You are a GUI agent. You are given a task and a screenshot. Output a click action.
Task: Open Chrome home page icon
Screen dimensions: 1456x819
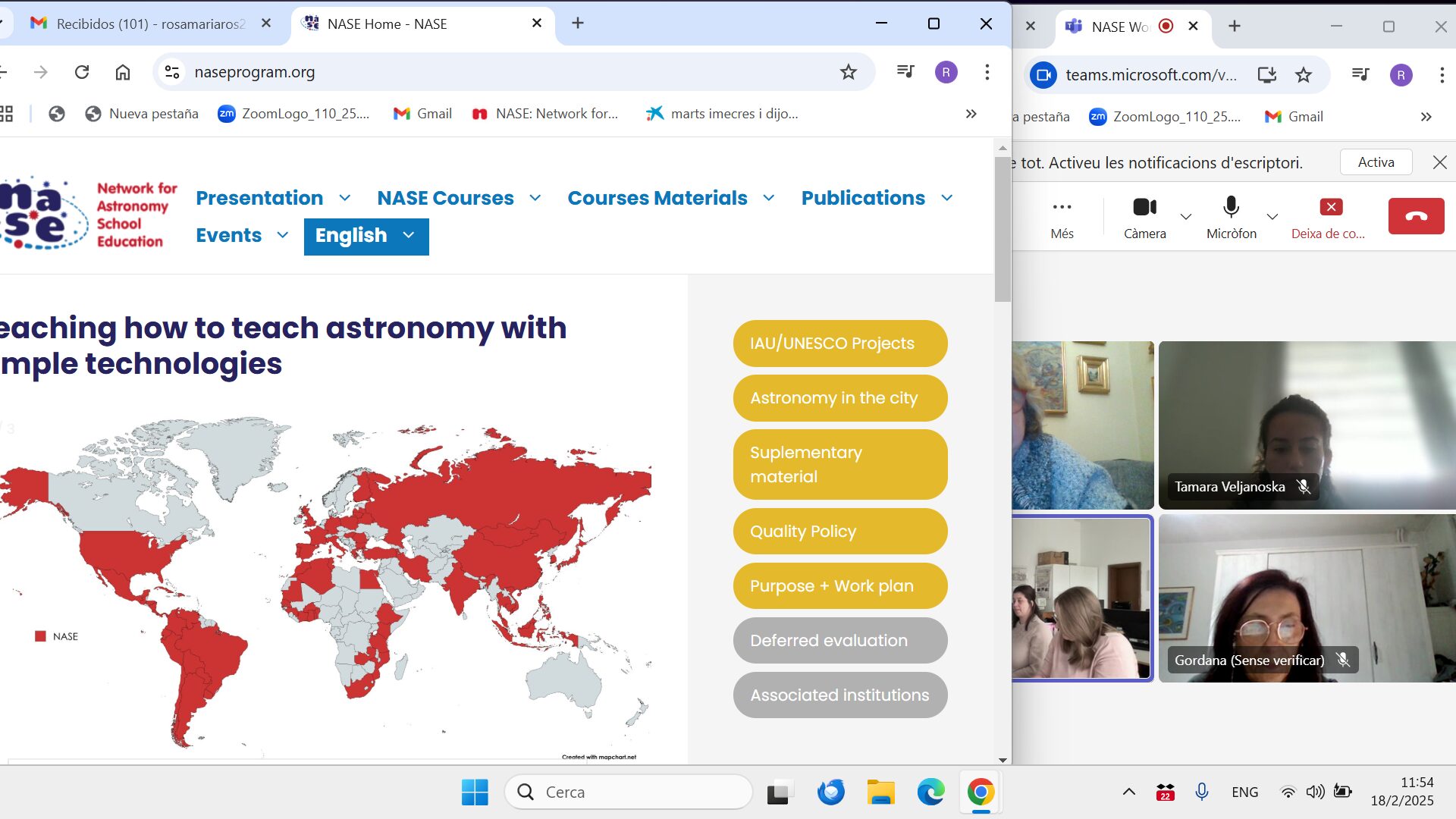click(123, 72)
